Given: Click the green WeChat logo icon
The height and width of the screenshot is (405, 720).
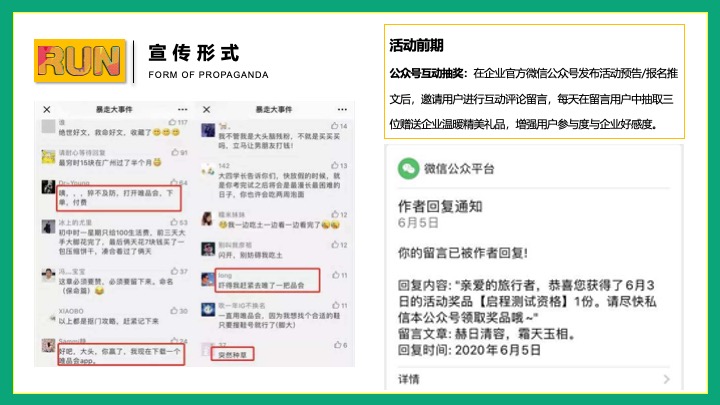Looking at the screenshot, I should coord(408,169).
